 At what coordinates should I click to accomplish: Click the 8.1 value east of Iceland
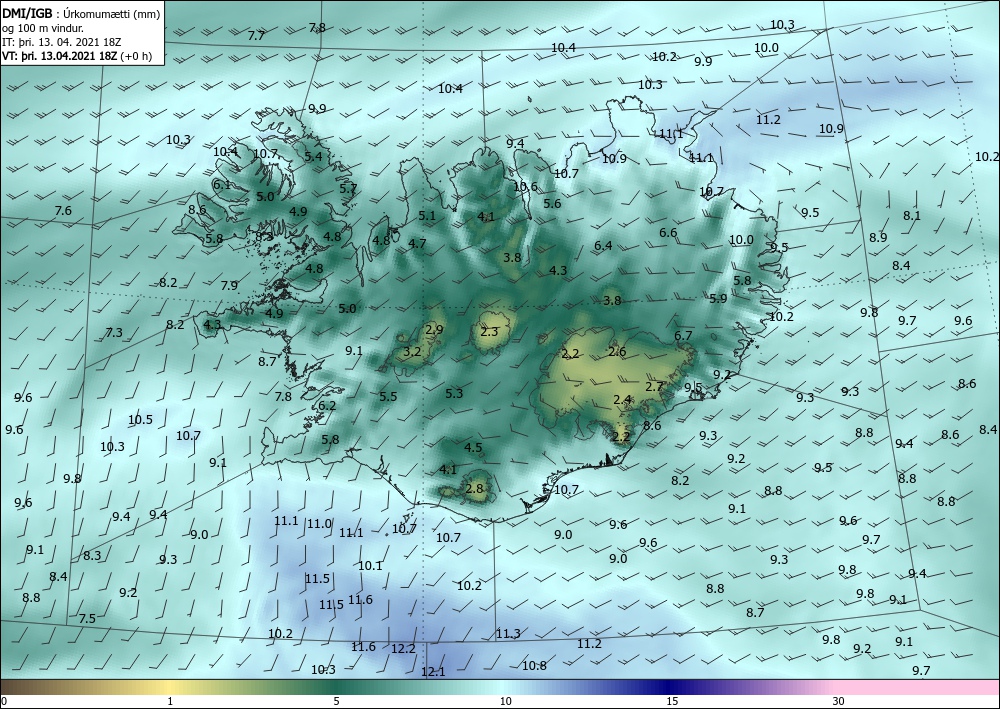coord(912,216)
